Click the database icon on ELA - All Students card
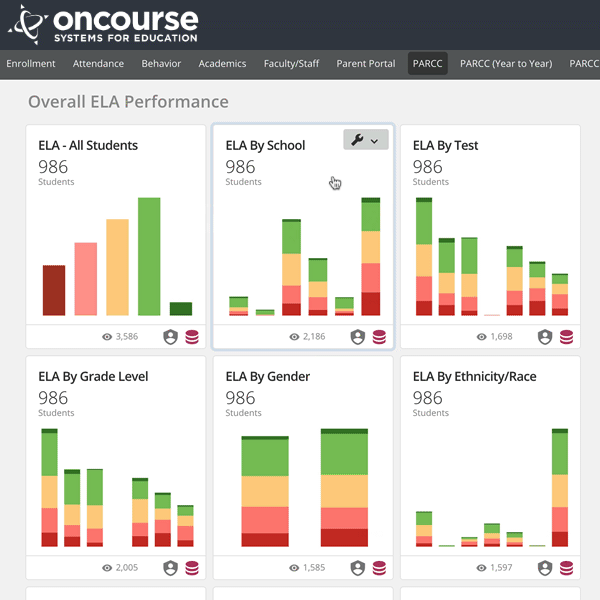 click(192, 337)
